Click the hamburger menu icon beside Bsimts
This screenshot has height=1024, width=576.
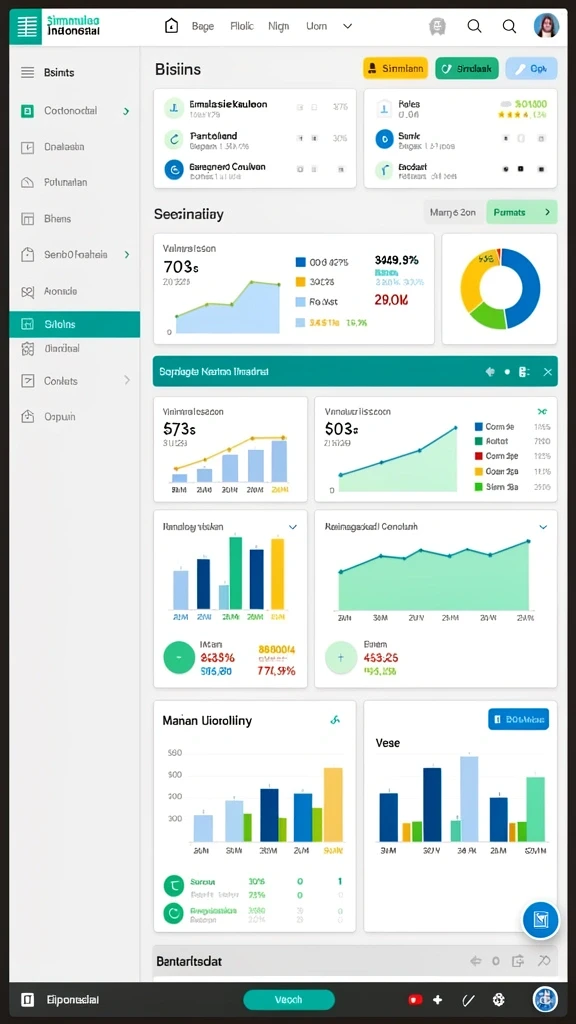(27, 72)
